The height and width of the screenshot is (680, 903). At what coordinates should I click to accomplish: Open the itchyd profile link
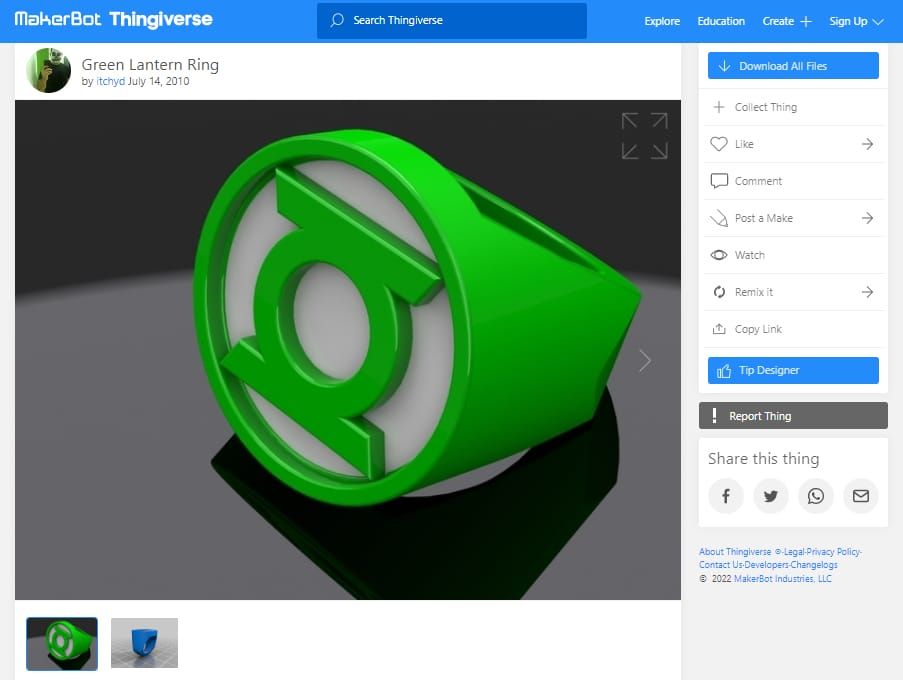pos(110,81)
